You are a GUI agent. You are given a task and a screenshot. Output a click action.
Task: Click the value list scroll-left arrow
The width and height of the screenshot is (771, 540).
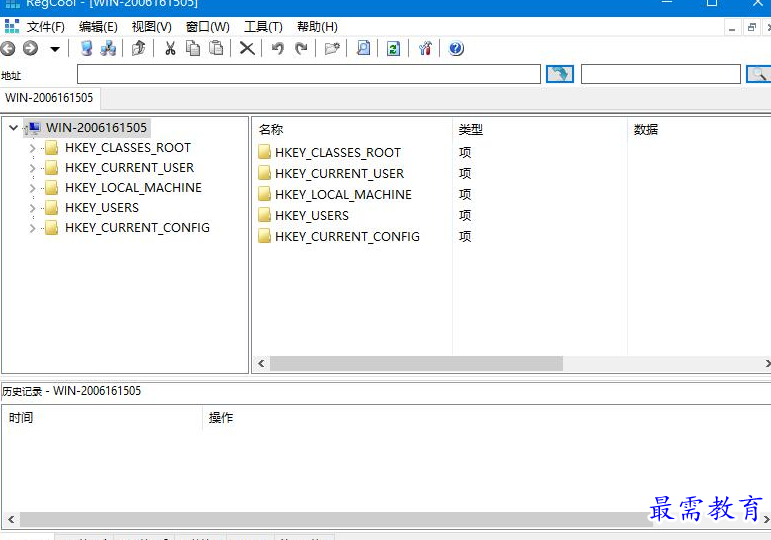coord(261,363)
